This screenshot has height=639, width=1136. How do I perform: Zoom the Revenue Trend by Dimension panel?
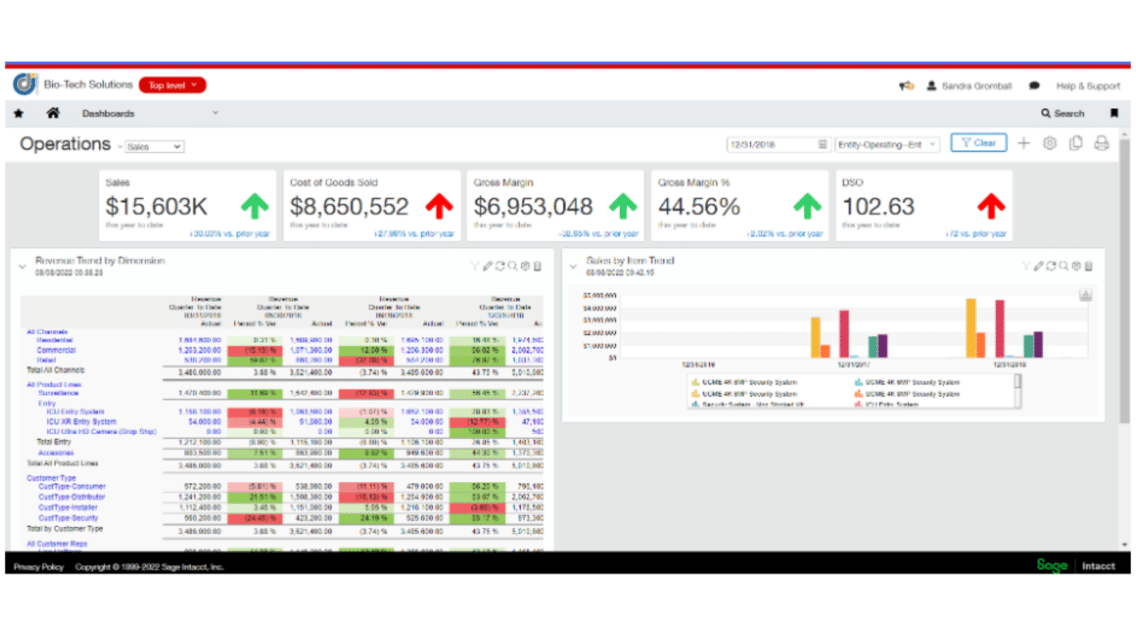point(512,267)
